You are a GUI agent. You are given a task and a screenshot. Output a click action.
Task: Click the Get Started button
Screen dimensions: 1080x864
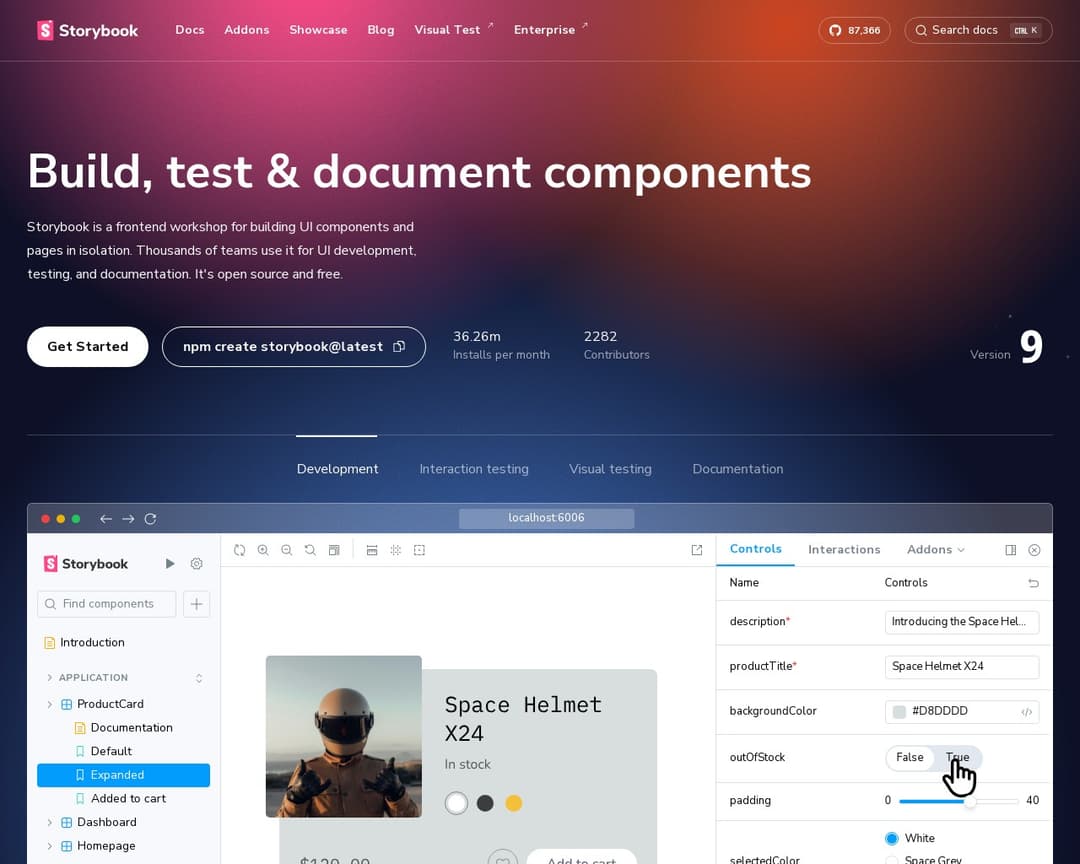click(88, 347)
